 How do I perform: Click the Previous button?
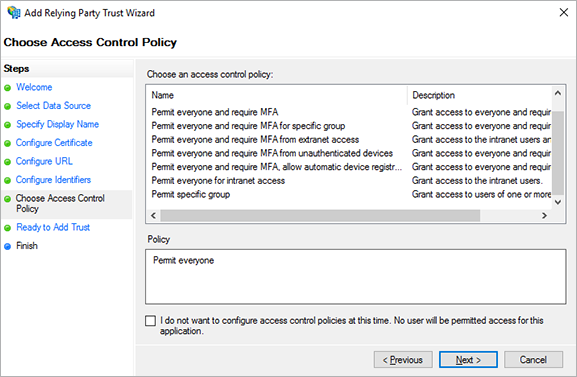click(403, 360)
